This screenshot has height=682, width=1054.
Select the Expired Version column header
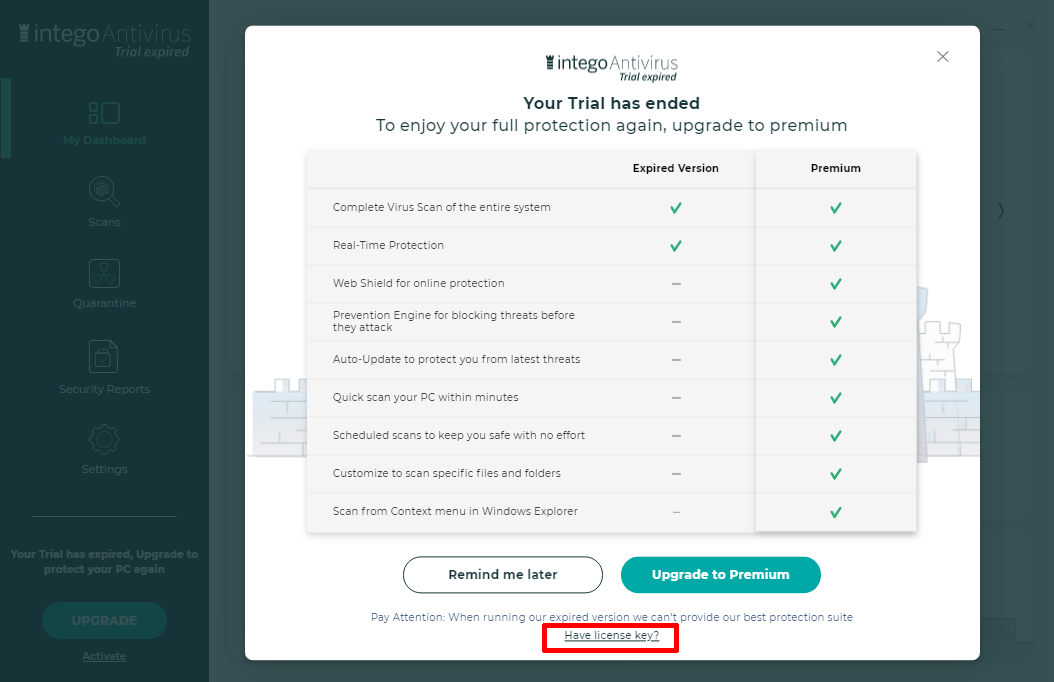click(x=676, y=168)
